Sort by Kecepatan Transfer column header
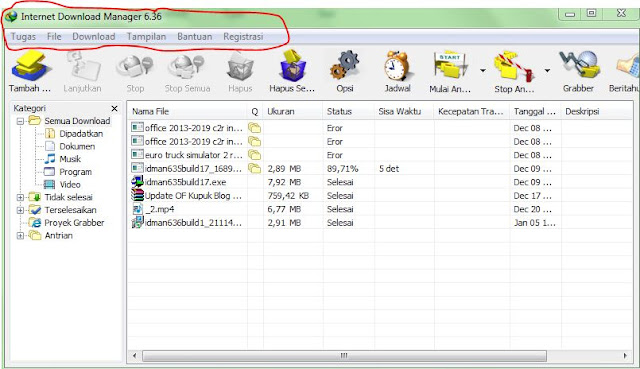Image resolution: width=640 pixels, height=369 pixels. coord(472,111)
